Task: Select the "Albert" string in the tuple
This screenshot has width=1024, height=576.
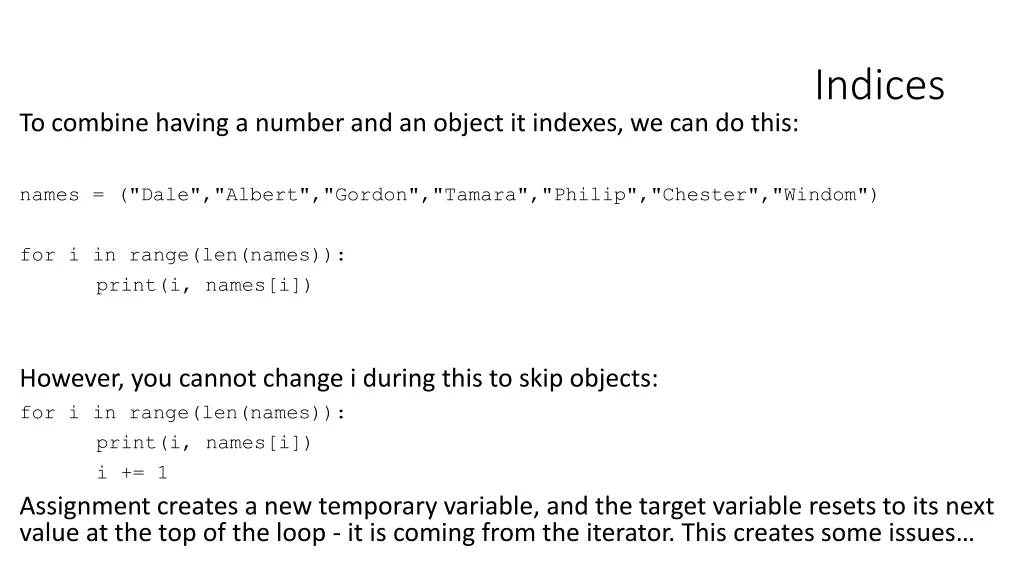Action: pos(263,195)
